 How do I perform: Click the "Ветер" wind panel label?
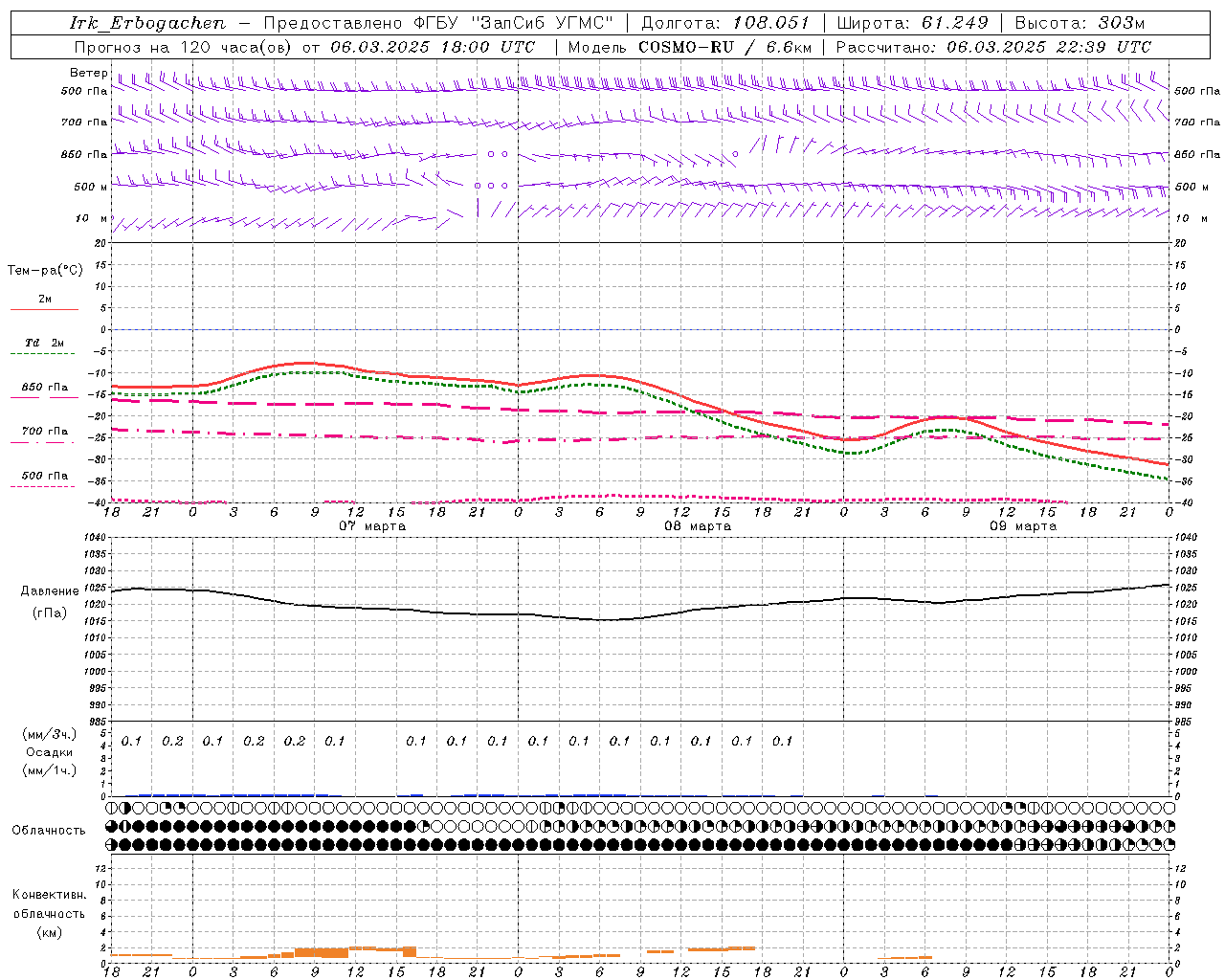(88, 73)
